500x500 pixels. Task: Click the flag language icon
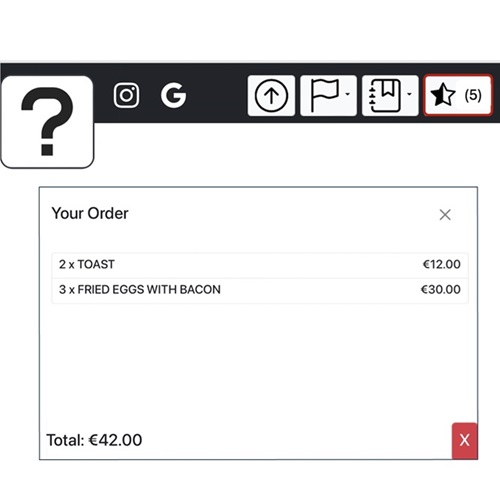[x=325, y=95]
